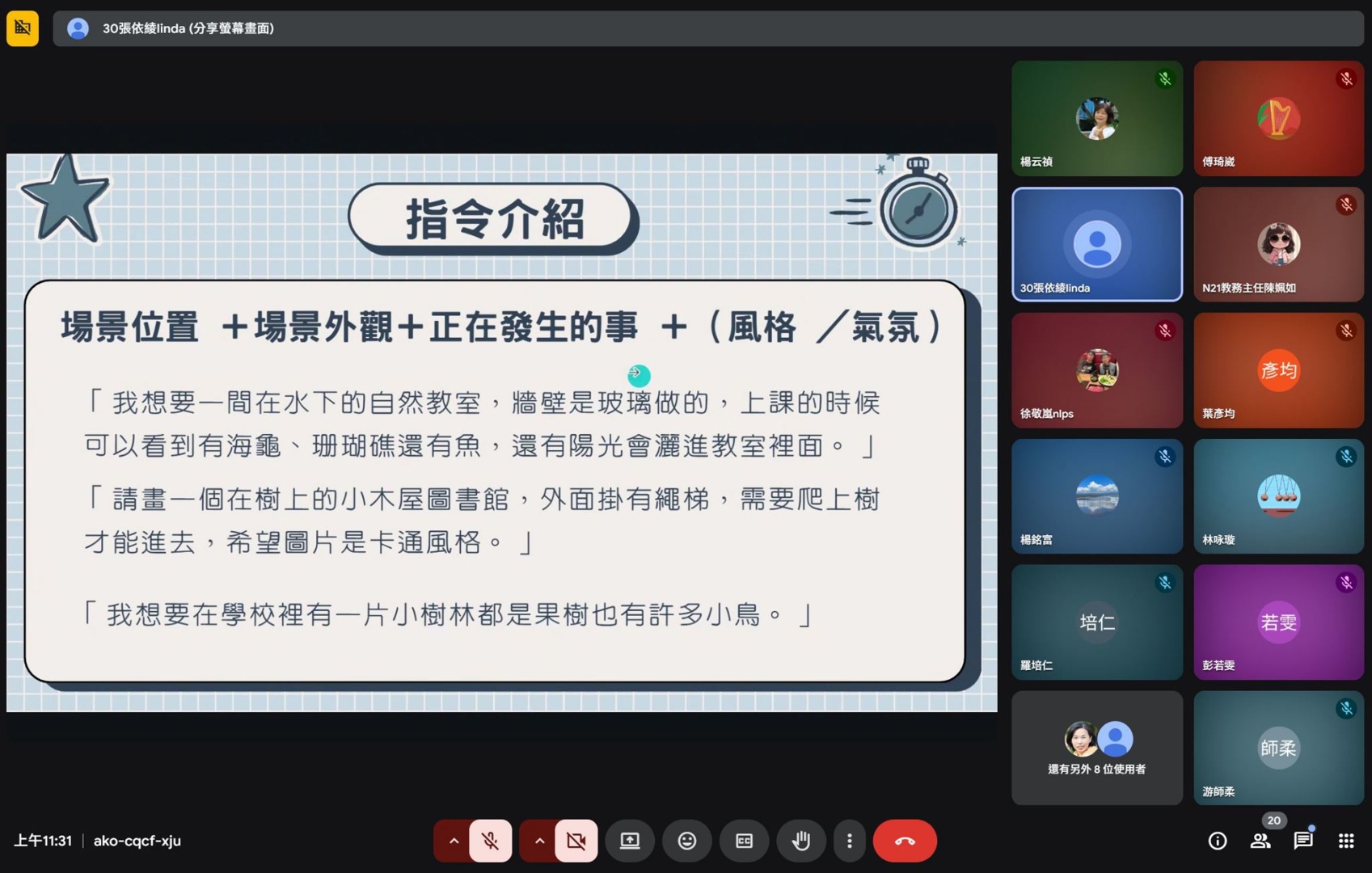Click the present screen (share) icon
The height and width of the screenshot is (873, 1372).
point(630,841)
